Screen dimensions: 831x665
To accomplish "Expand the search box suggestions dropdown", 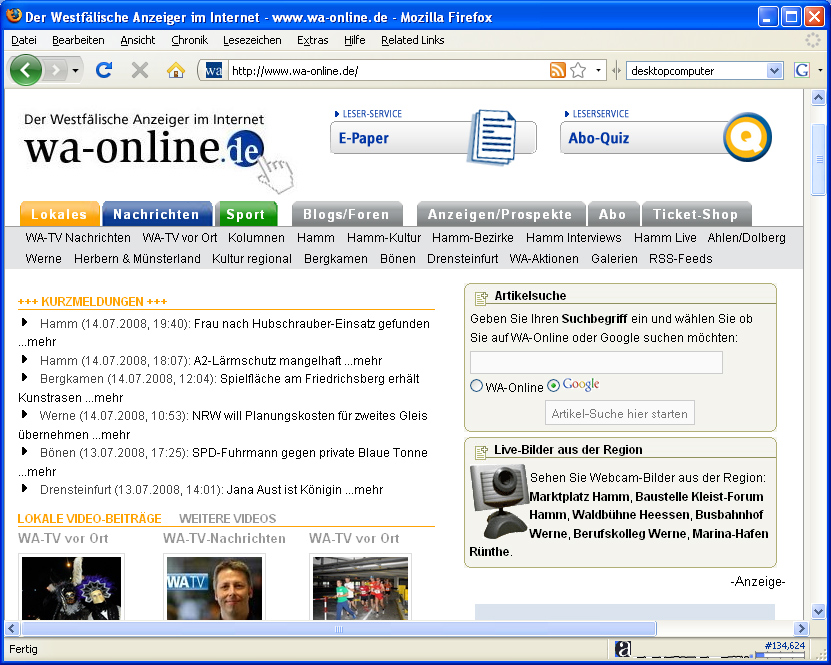I will pos(774,70).
